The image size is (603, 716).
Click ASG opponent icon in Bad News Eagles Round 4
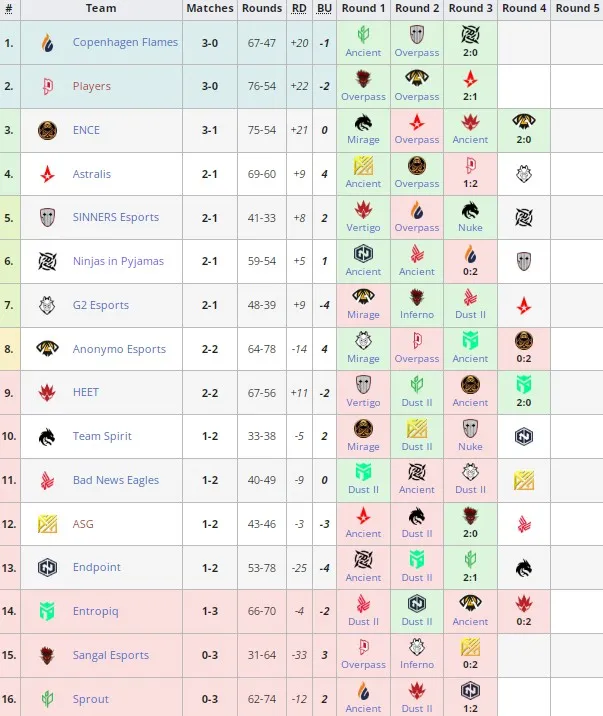point(524,480)
